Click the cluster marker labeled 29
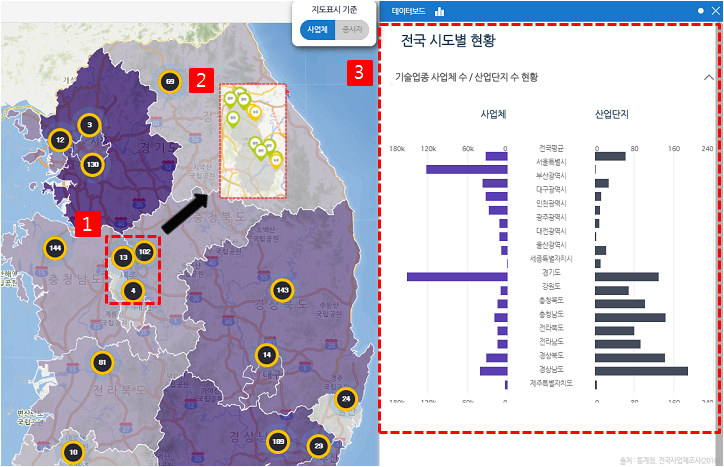The height and width of the screenshot is (467, 724). pos(319,446)
